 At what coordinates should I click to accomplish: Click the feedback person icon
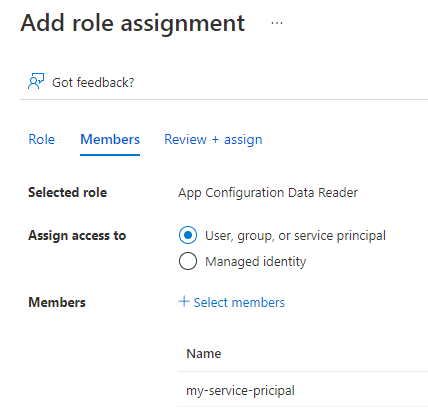[x=36, y=81]
